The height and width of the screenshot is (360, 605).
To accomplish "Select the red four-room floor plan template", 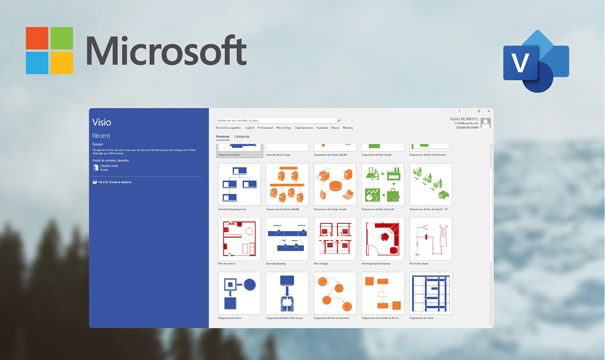I will (335, 239).
